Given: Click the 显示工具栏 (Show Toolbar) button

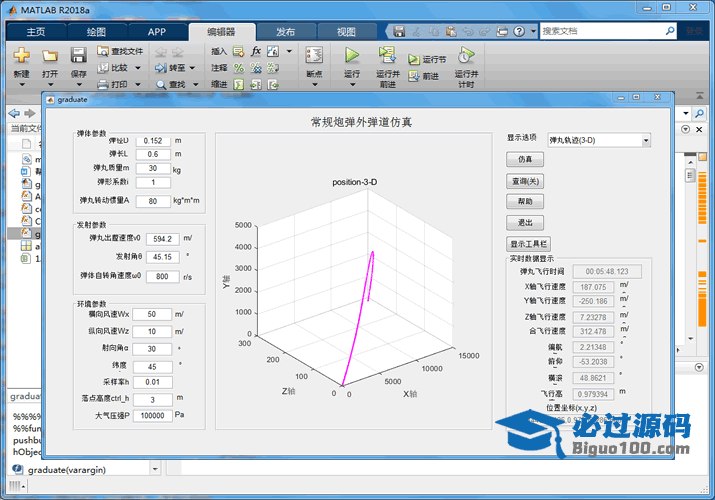Looking at the screenshot, I should pos(529,243).
